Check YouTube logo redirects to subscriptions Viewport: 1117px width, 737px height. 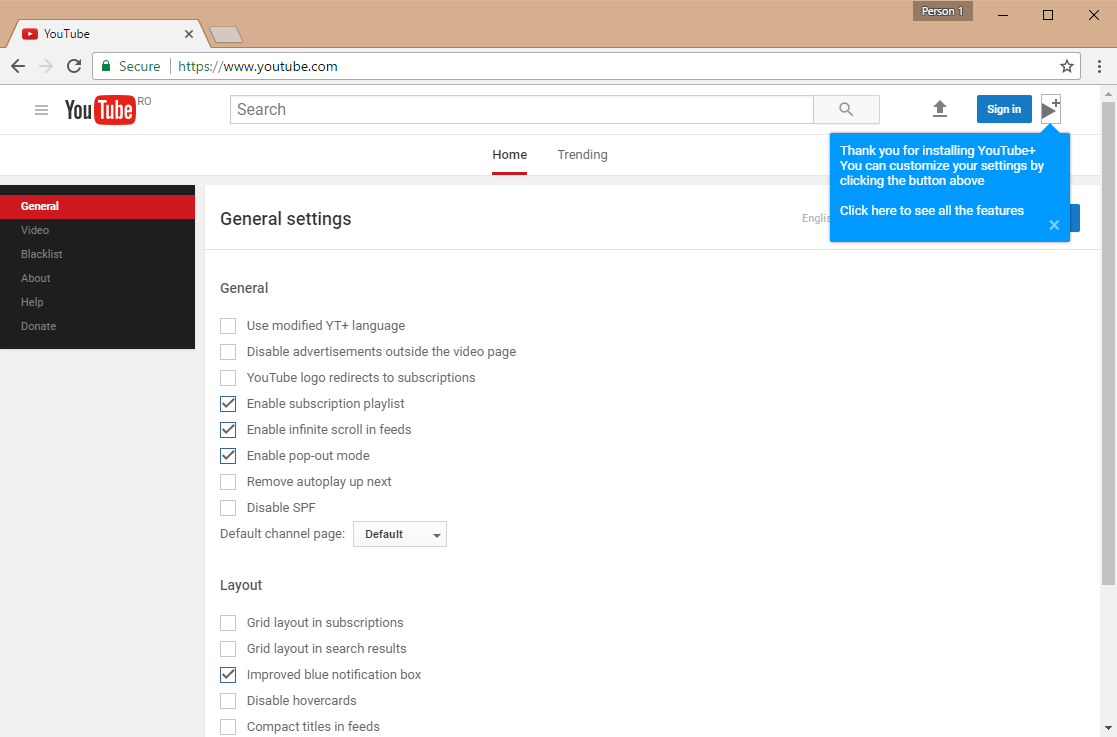coord(228,377)
